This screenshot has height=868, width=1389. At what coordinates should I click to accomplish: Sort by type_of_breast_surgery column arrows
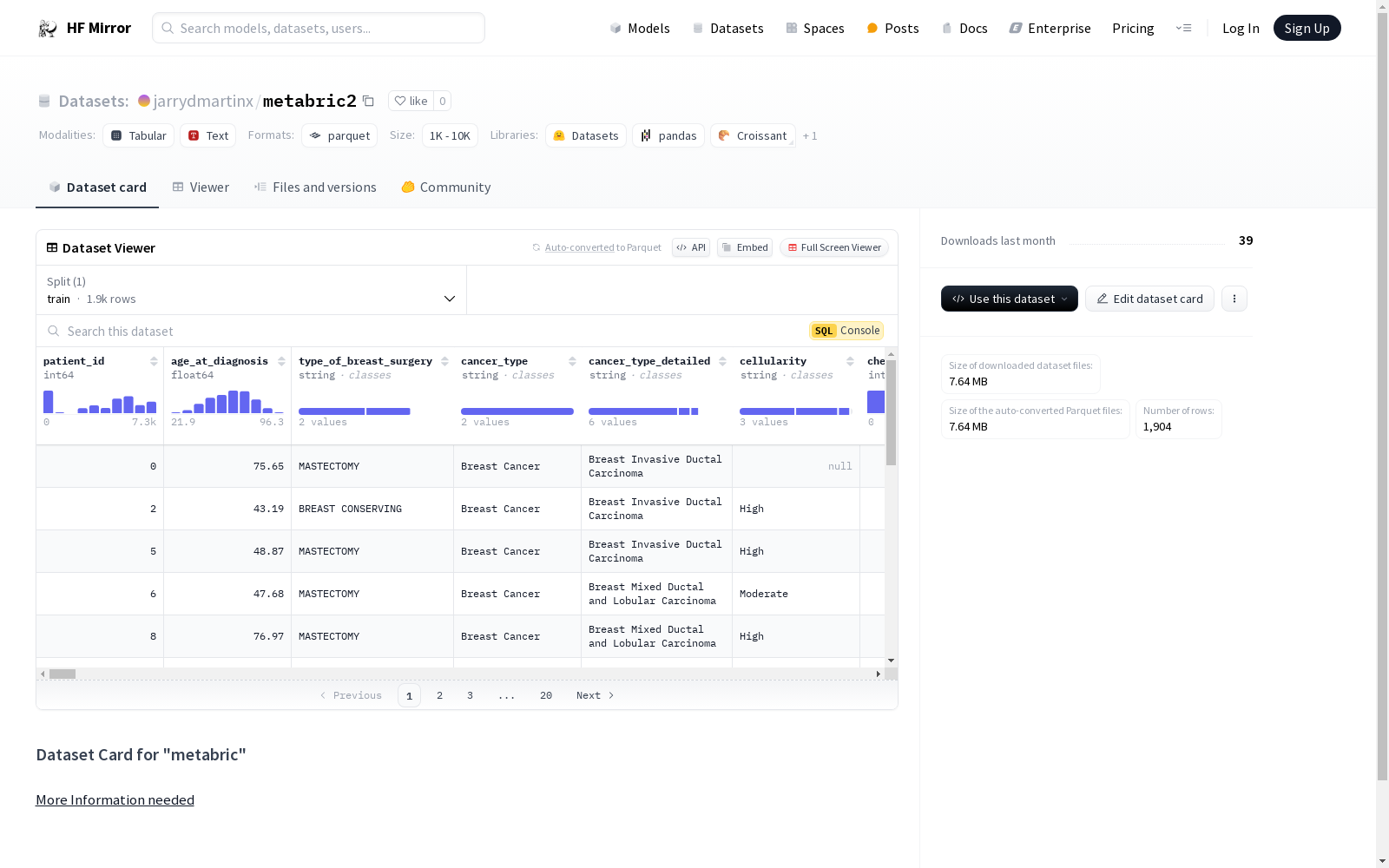pyautogui.click(x=444, y=361)
